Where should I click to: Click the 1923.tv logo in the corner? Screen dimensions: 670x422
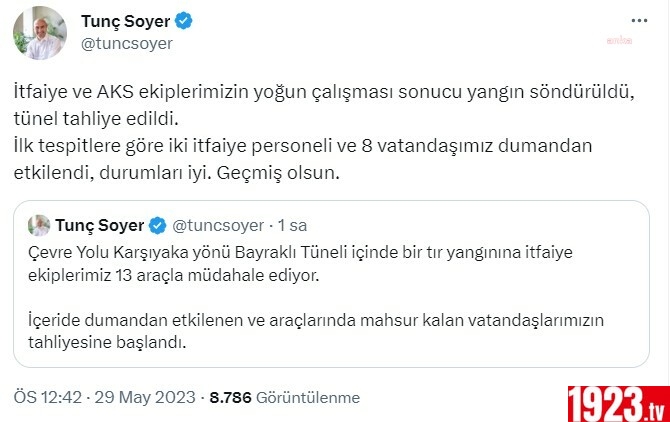[619, 404]
